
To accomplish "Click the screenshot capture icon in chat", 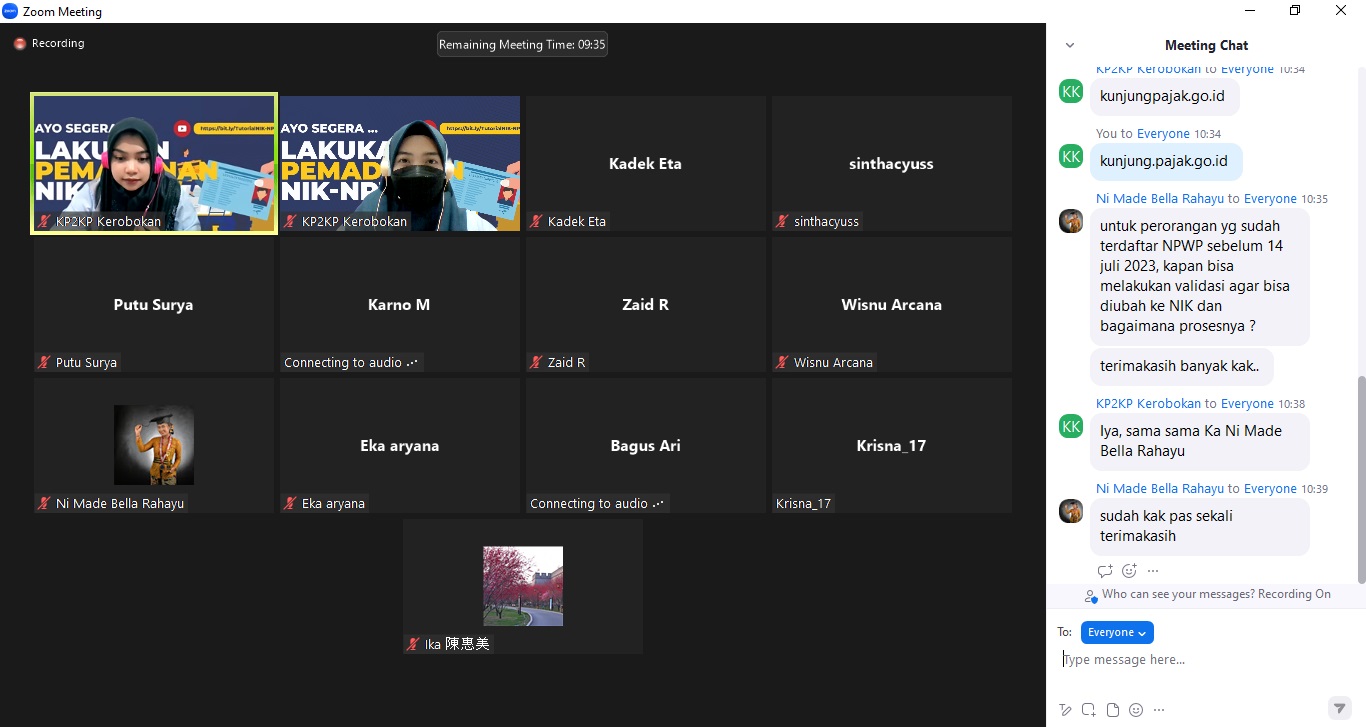I will point(1089,710).
